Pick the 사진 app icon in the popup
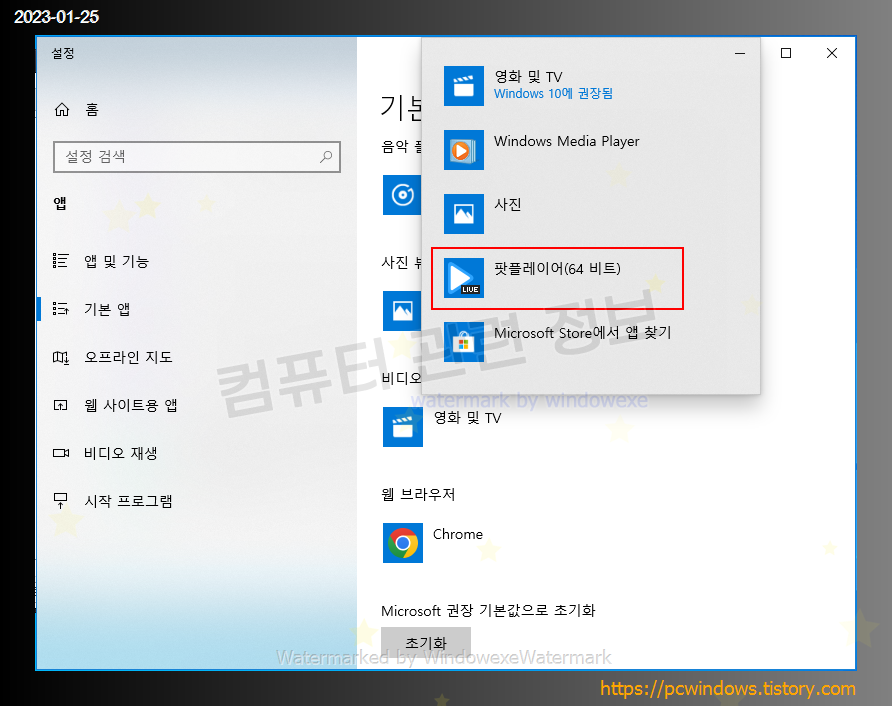892x706 pixels. tap(464, 214)
